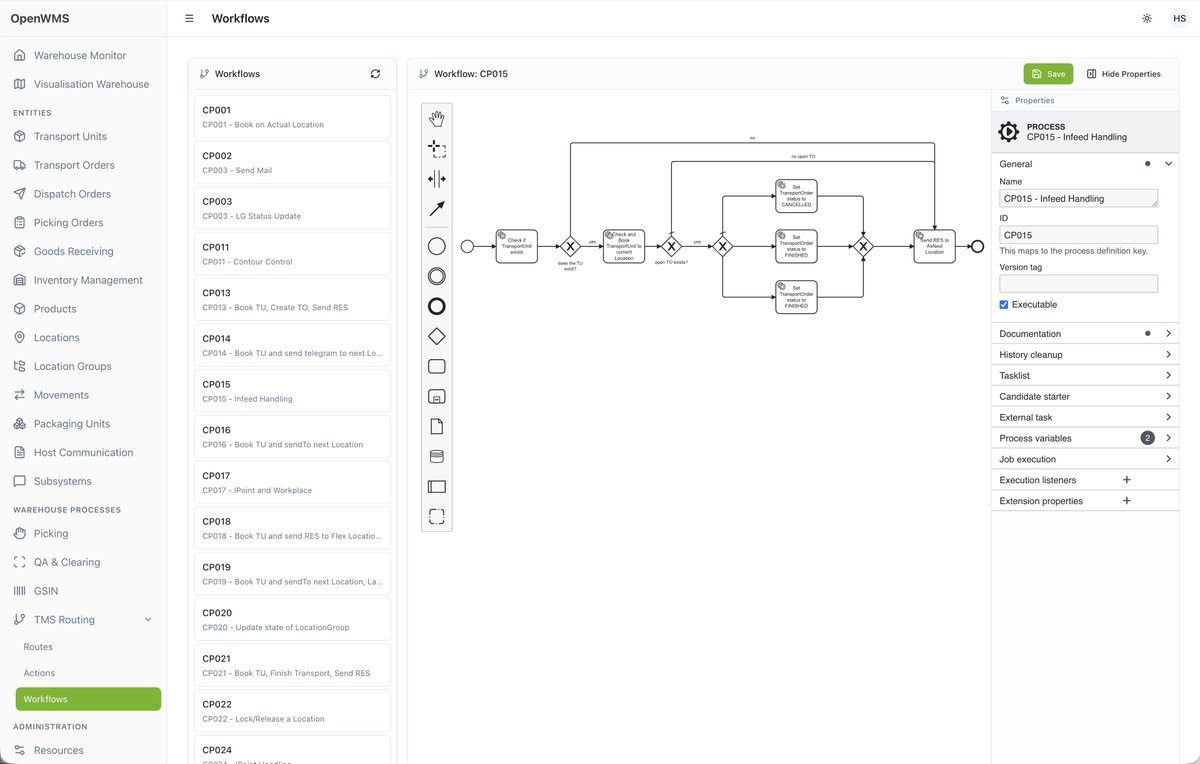Open workflow CP020 - Update state of LocationGroup

coord(292,619)
